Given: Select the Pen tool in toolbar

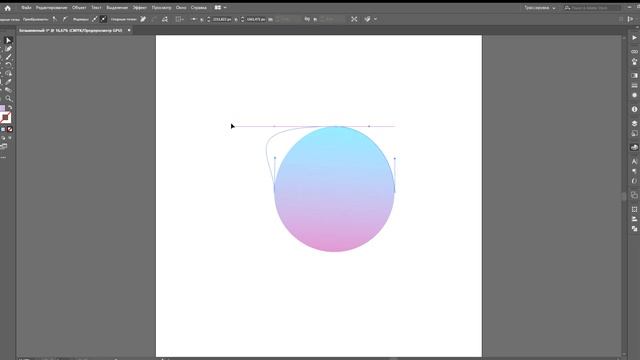Looking at the screenshot, I should (x=8, y=49).
